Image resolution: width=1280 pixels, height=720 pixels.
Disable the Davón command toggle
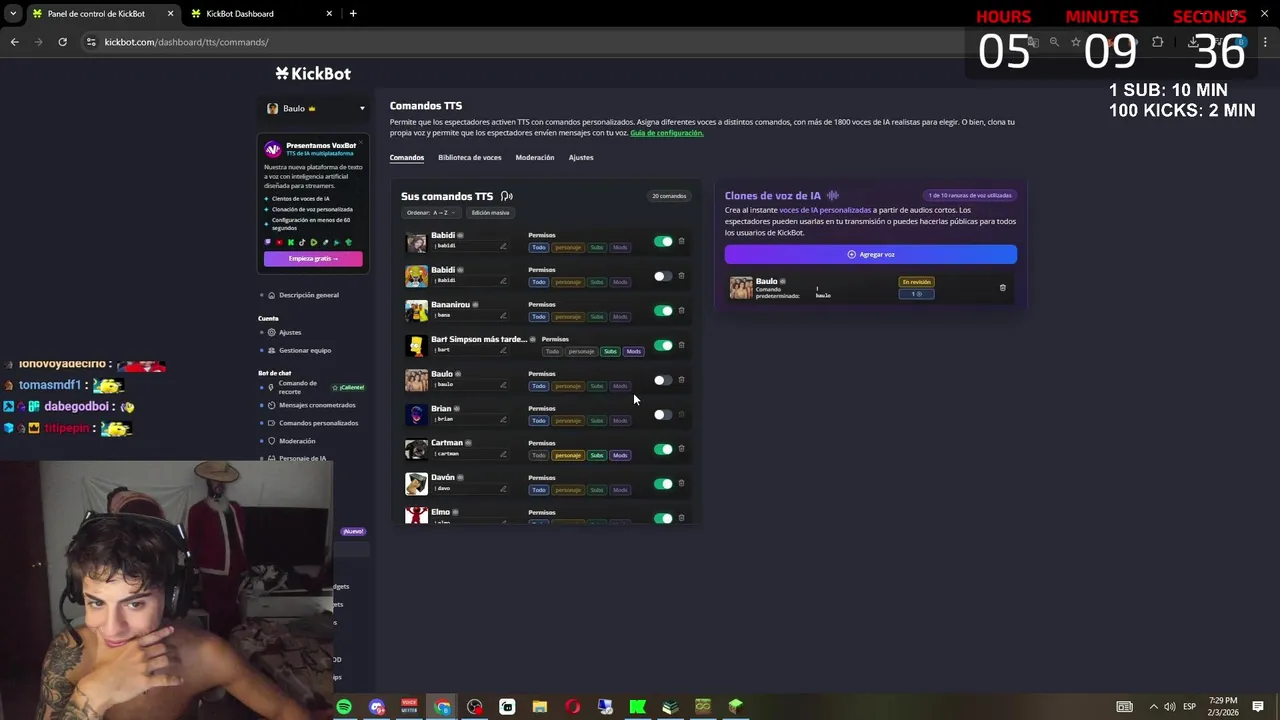coord(663,483)
